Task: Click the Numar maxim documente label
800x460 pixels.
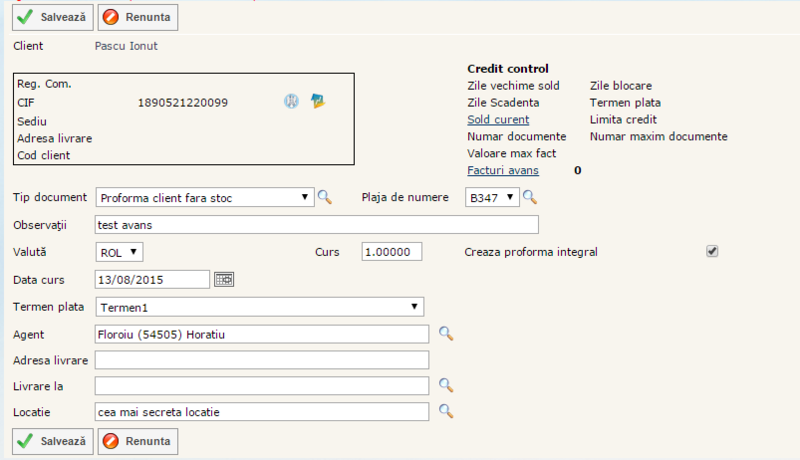Action: 659,137
